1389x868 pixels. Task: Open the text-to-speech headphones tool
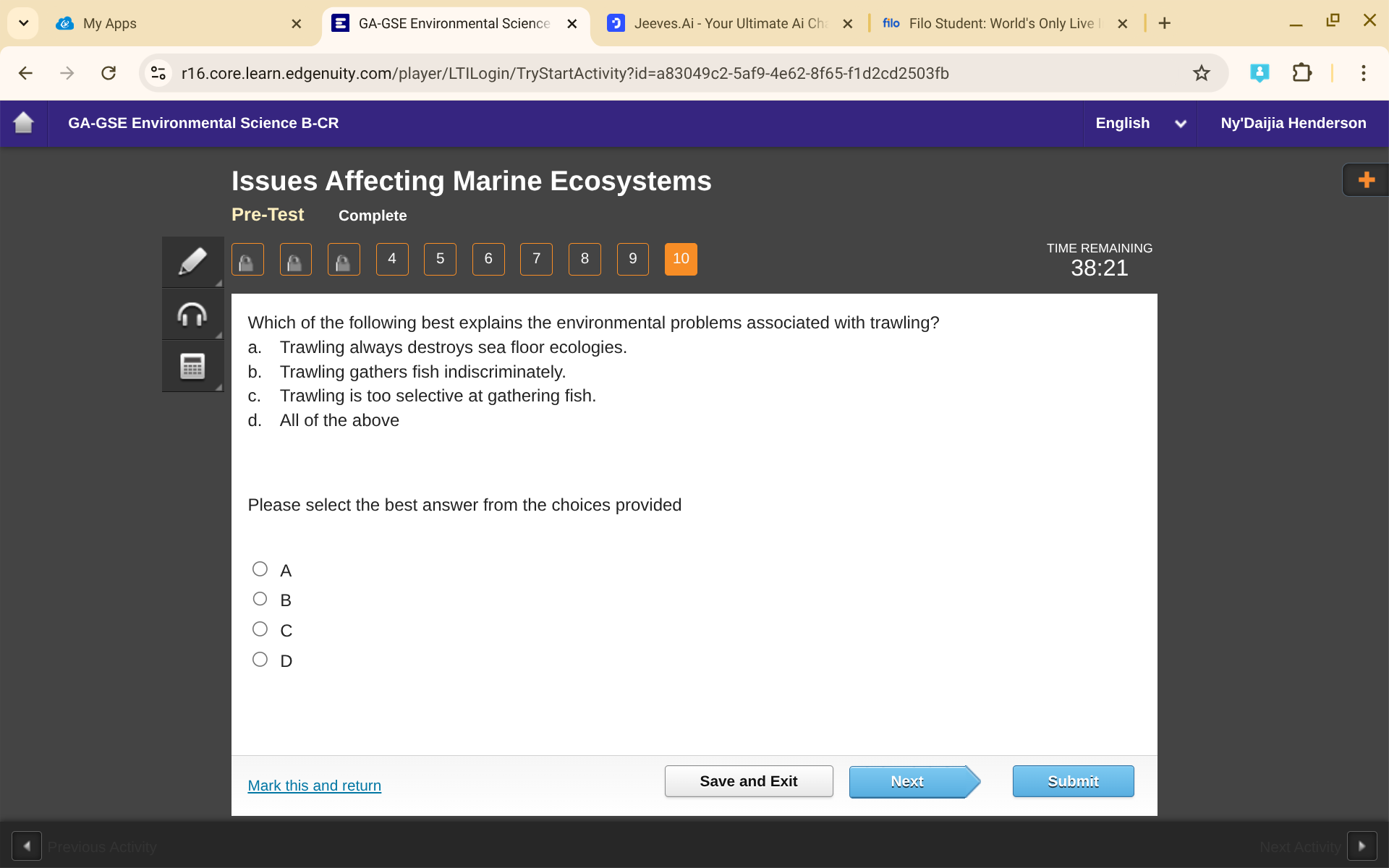(x=192, y=314)
